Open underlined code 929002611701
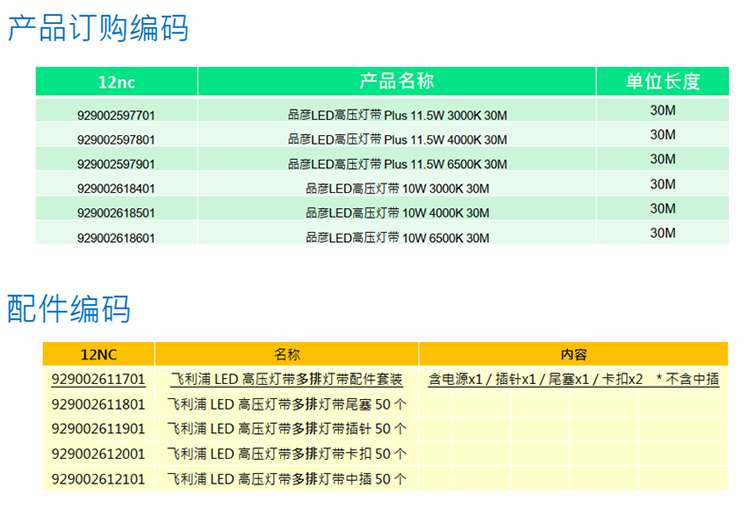This screenshot has height=531, width=750. click(98, 379)
